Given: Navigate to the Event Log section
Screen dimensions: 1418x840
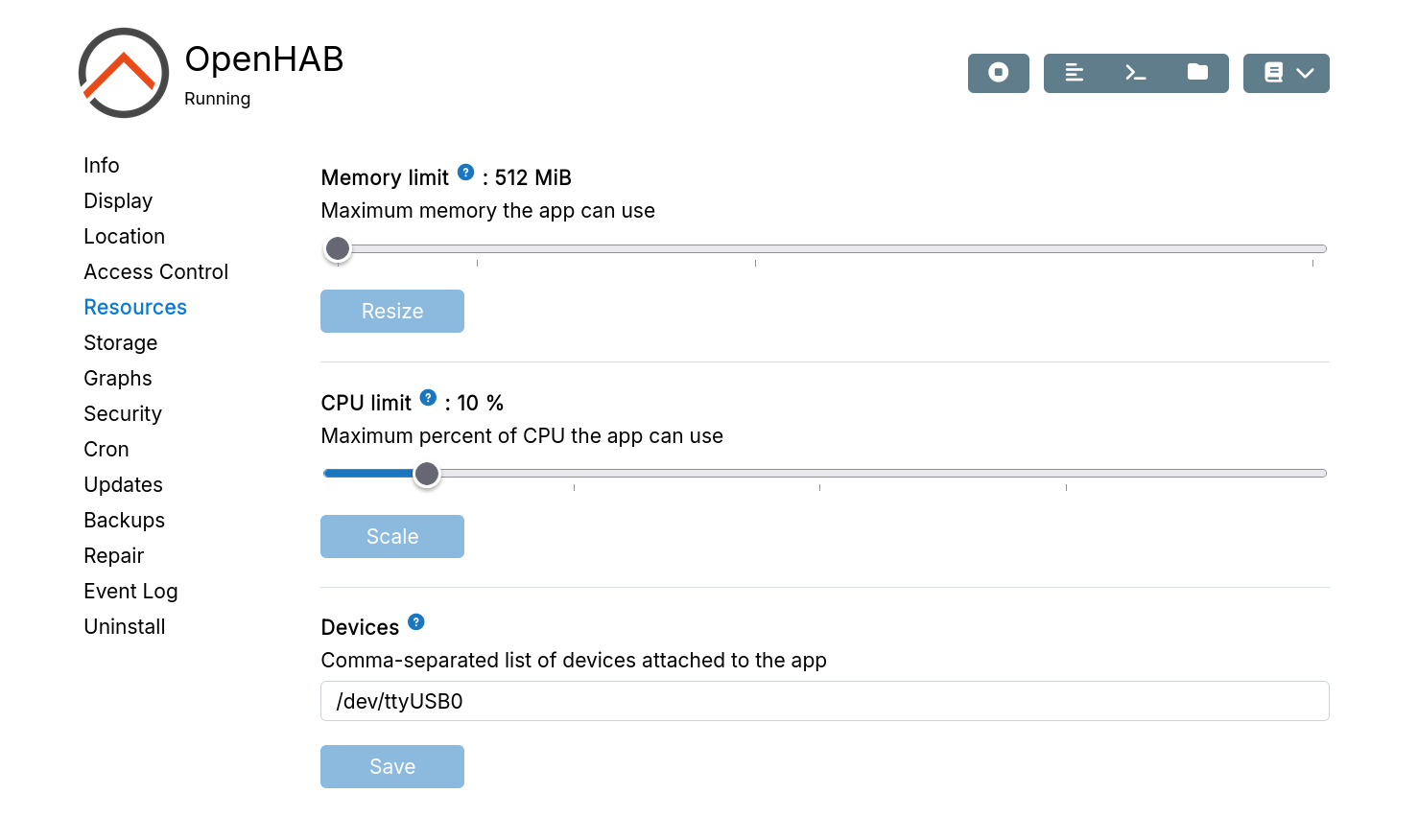Looking at the screenshot, I should tap(130, 592).
